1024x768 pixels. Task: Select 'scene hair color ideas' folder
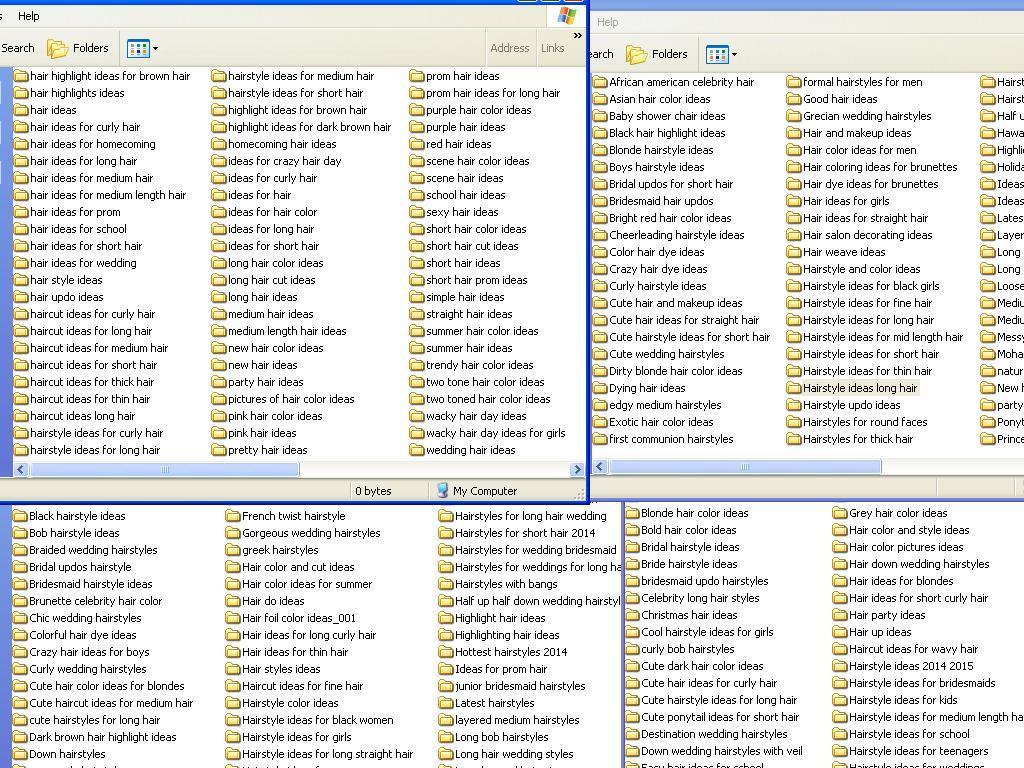click(x=470, y=161)
